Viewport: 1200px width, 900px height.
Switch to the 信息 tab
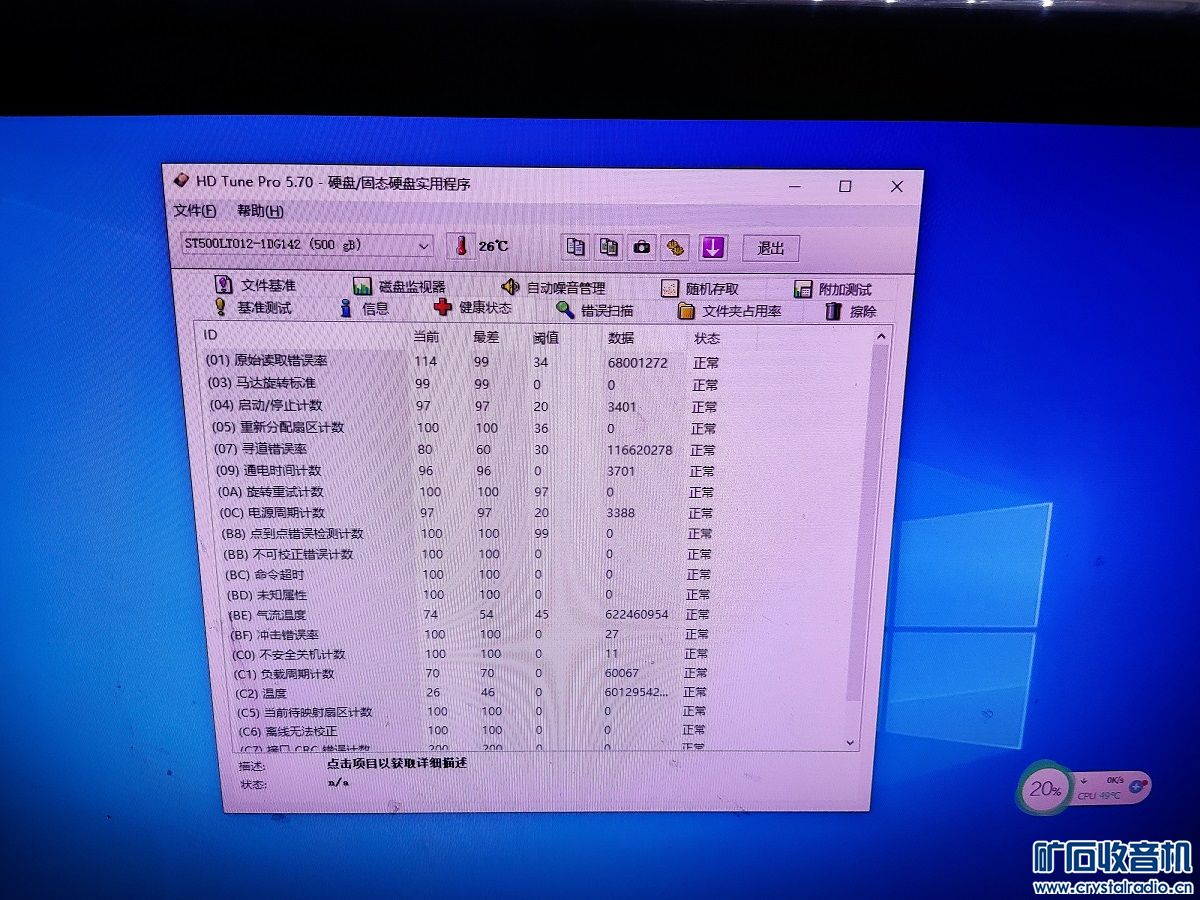point(364,308)
